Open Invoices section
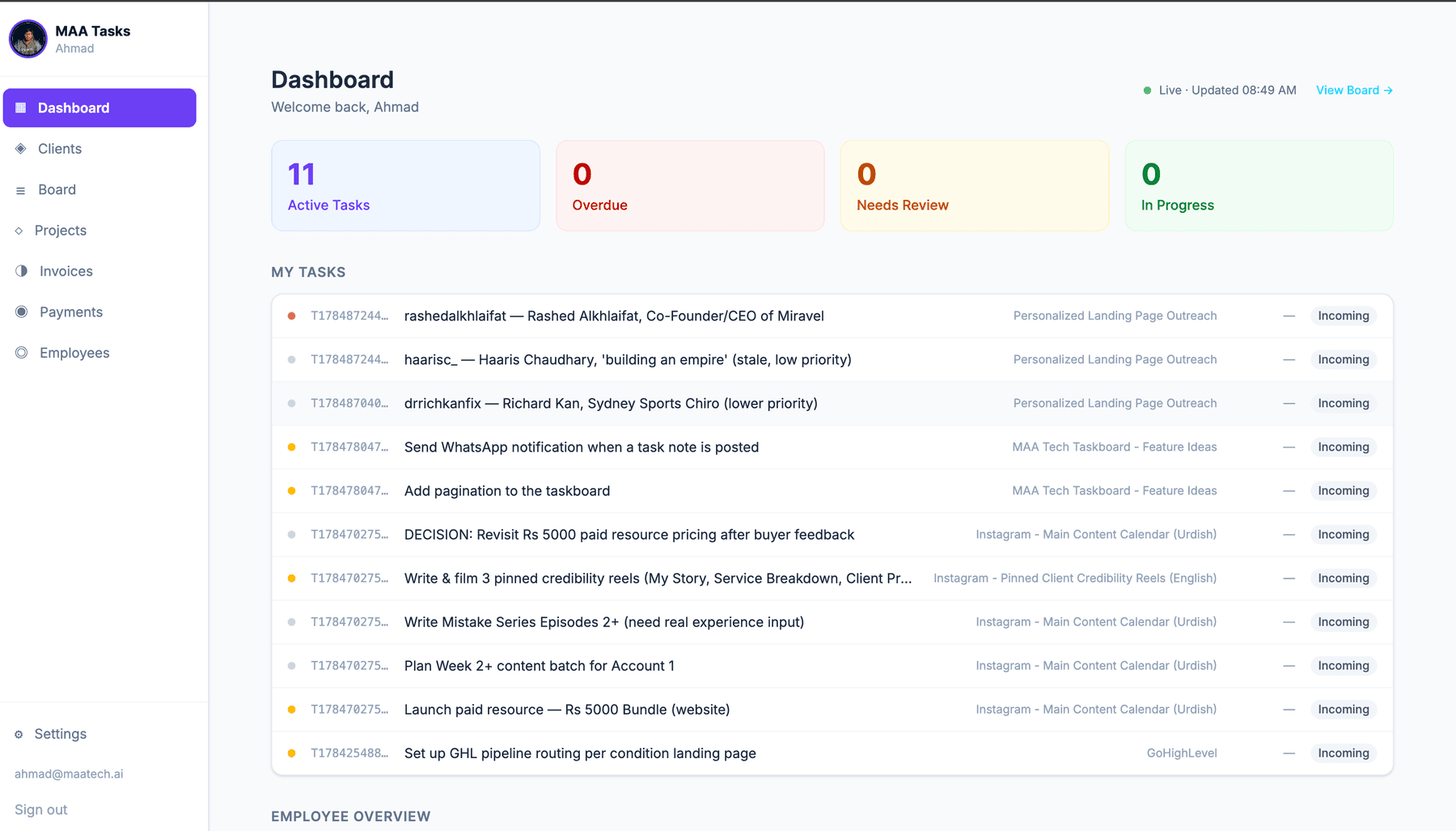The image size is (1456, 831). tap(99, 271)
